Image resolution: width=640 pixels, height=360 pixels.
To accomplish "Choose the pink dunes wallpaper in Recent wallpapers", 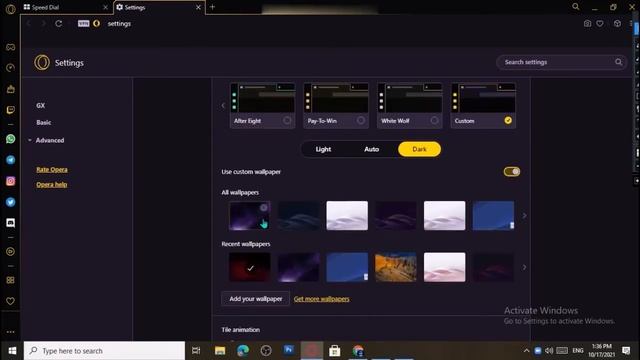I will [x=444, y=267].
